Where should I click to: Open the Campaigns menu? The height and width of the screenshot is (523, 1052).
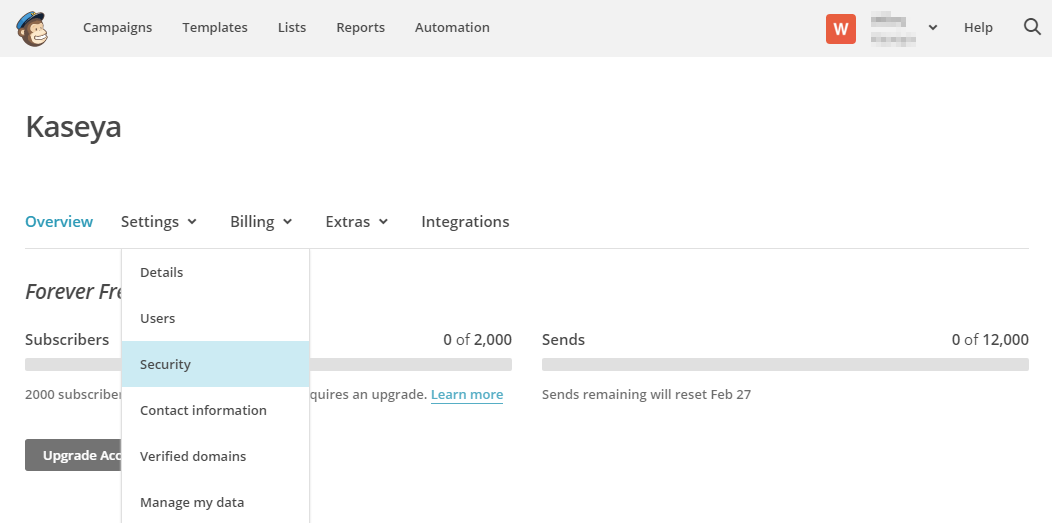pos(117,27)
